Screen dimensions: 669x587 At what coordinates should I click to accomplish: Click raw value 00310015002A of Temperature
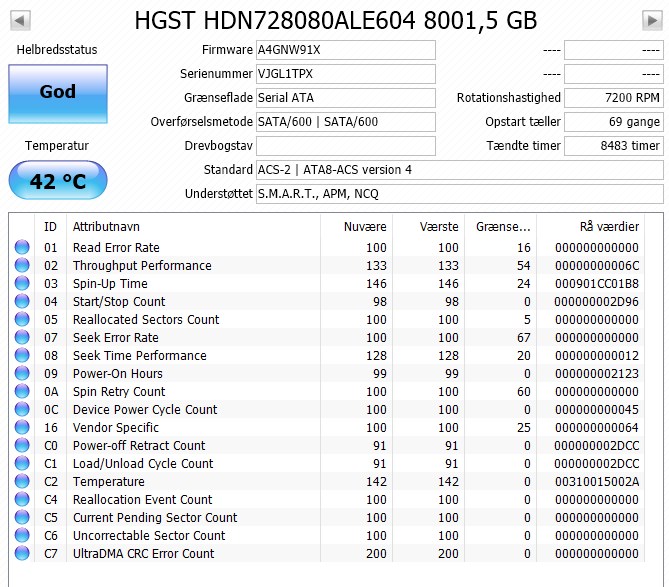click(597, 482)
